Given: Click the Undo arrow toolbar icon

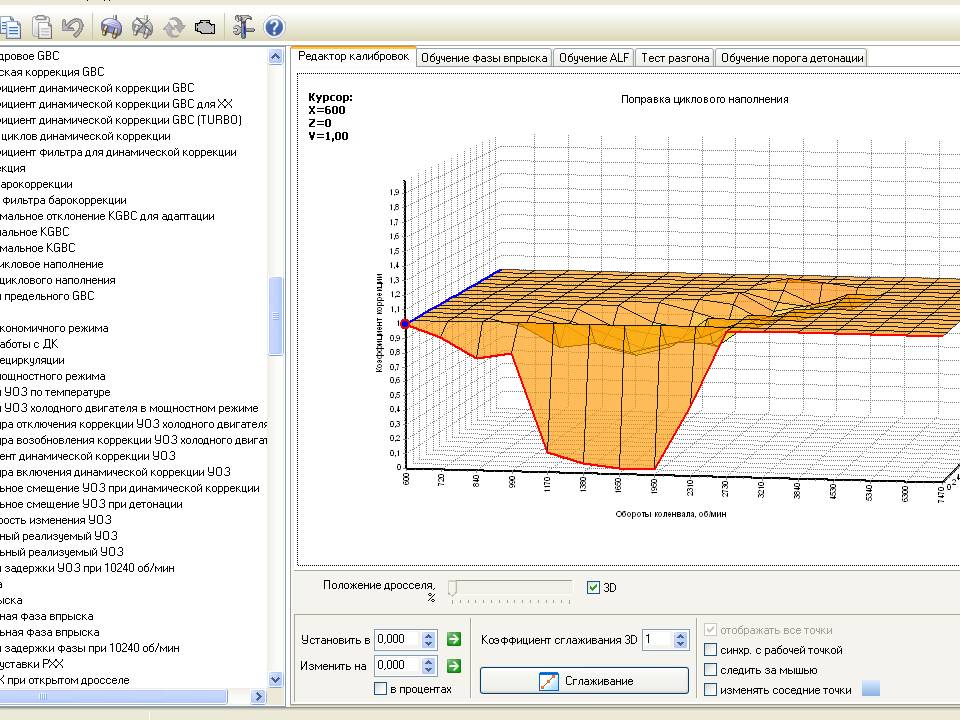Looking at the screenshot, I should click(73, 27).
